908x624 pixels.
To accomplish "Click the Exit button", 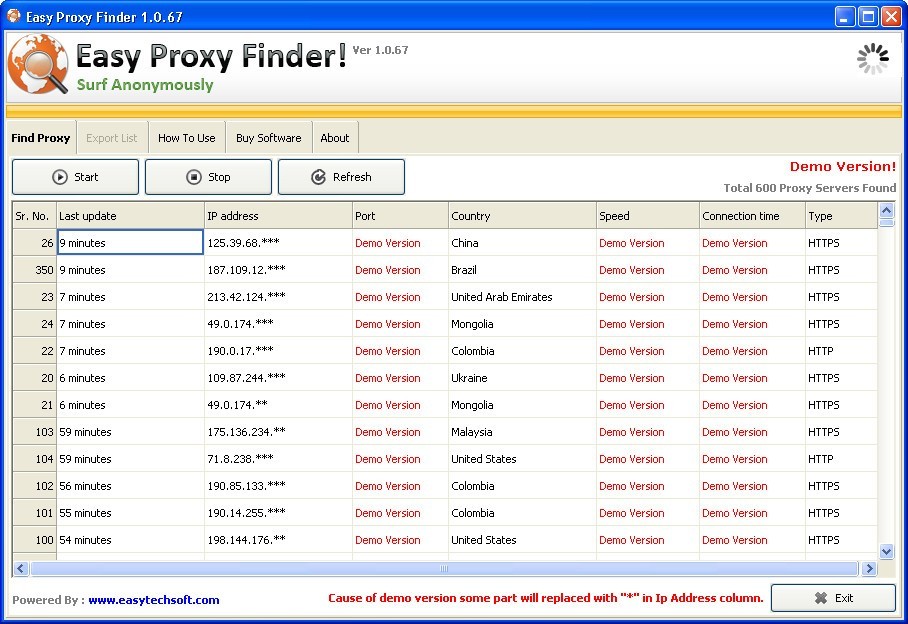I will pyautogui.click(x=833, y=598).
